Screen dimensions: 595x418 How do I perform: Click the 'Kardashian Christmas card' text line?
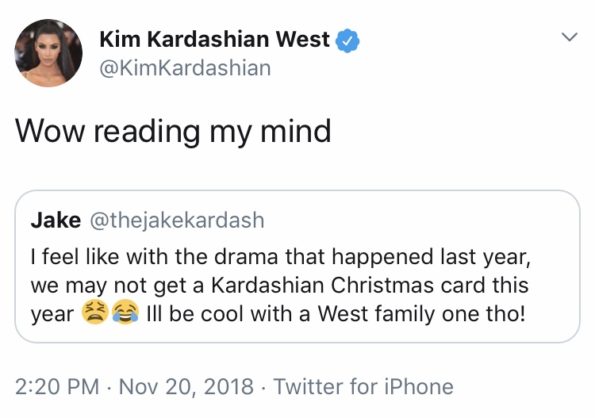(347, 285)
